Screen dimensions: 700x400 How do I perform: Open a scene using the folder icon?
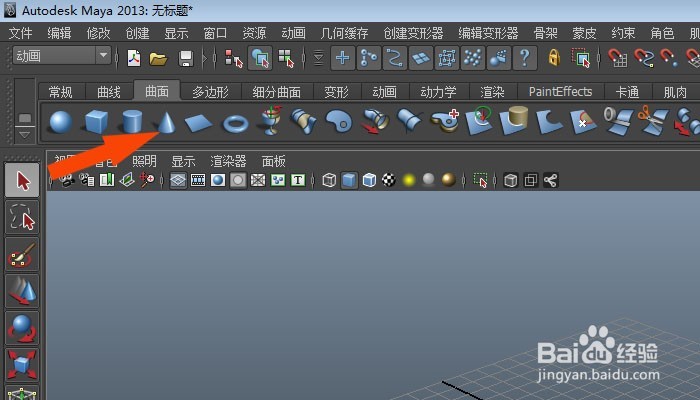point(158,58)
